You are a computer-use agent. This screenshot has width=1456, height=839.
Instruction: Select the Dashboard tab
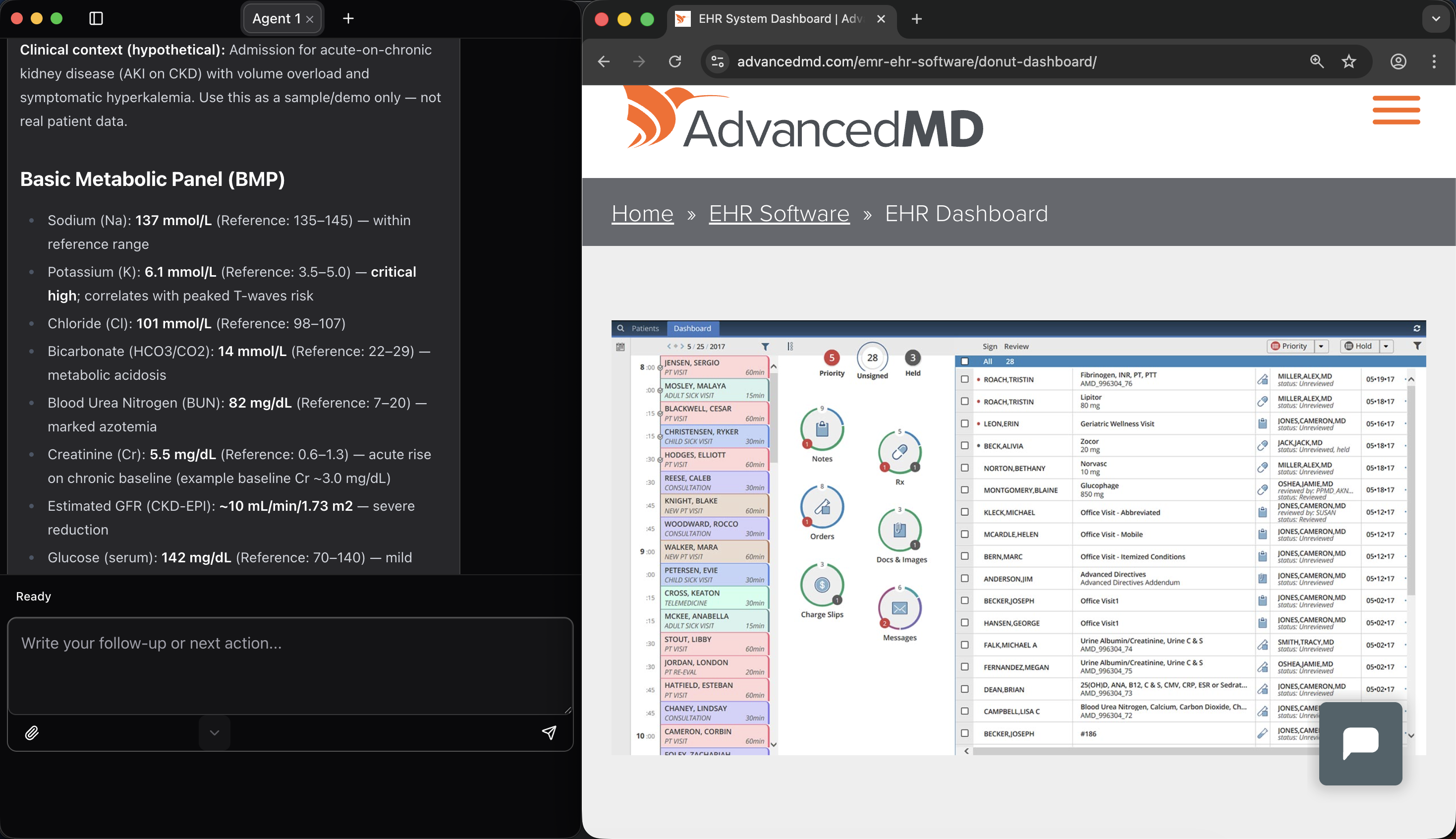(x=693, y=328)
